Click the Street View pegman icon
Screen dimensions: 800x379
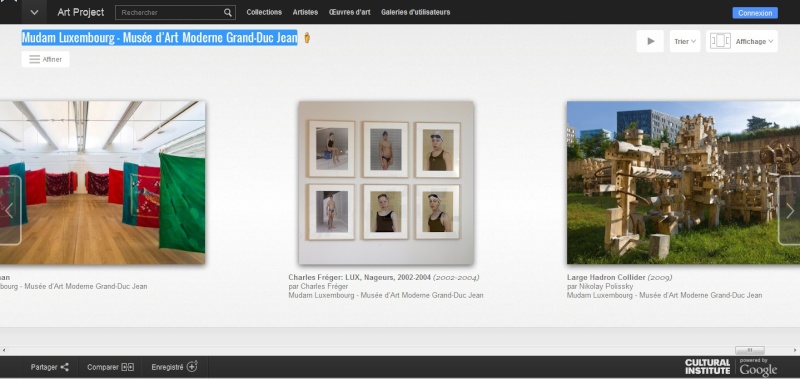click(x=307, y=38)
